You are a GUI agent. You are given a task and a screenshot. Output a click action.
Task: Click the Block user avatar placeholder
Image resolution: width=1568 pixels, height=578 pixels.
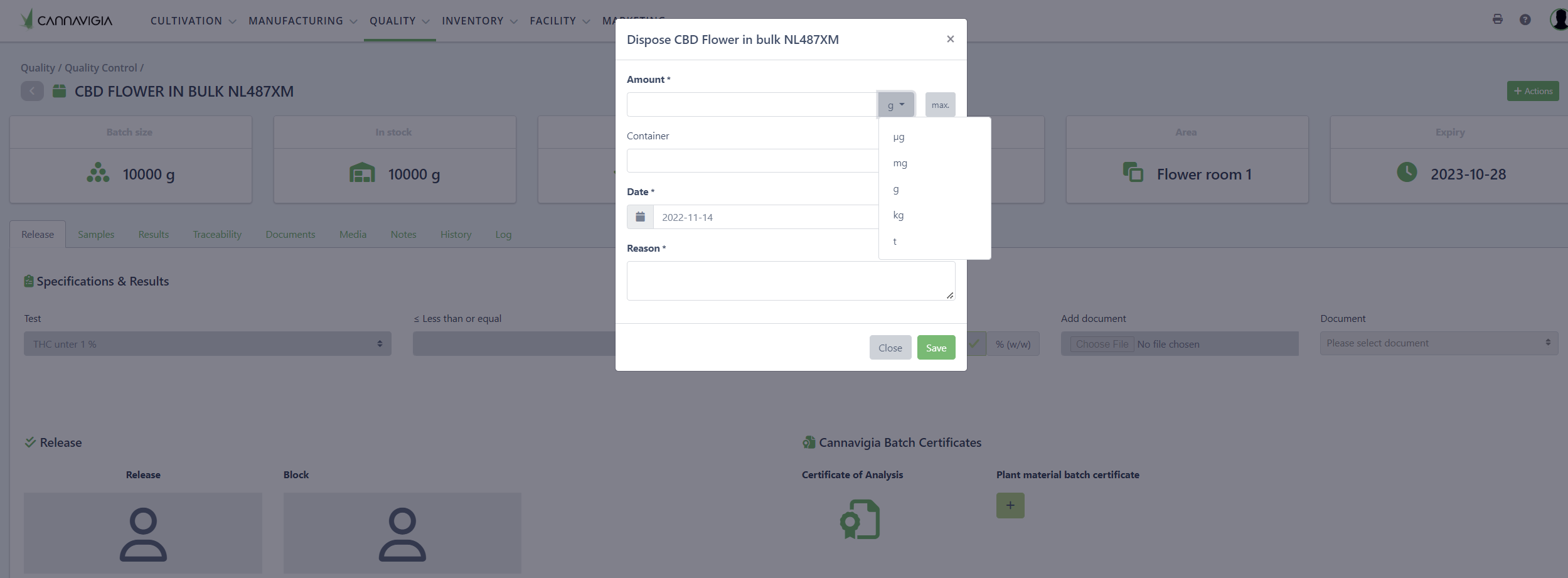(x=402, y=533)
